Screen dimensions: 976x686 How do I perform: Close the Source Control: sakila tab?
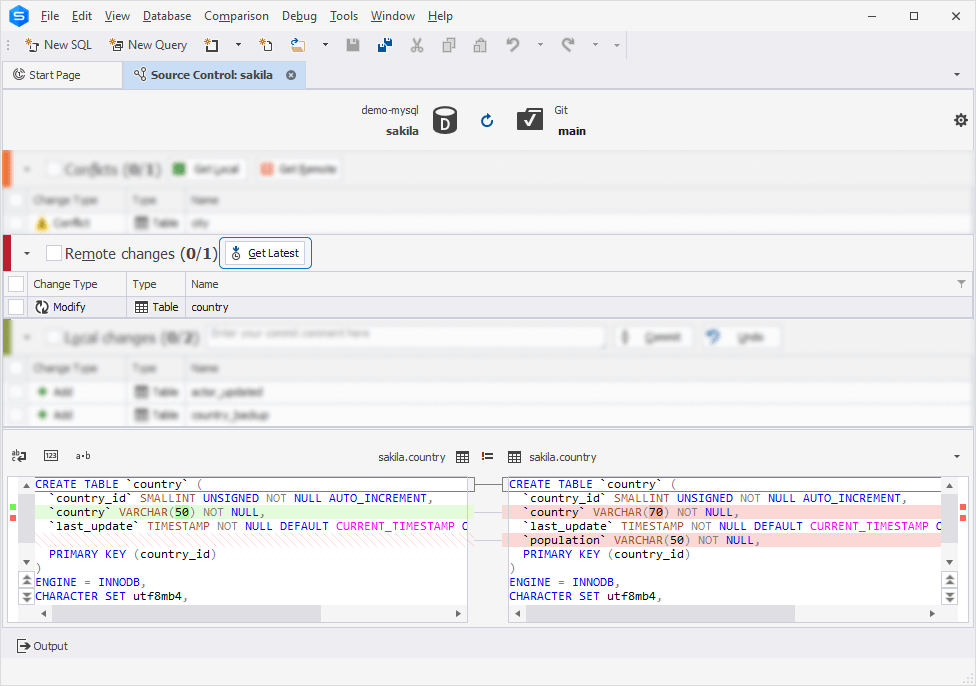pos(291,75)
